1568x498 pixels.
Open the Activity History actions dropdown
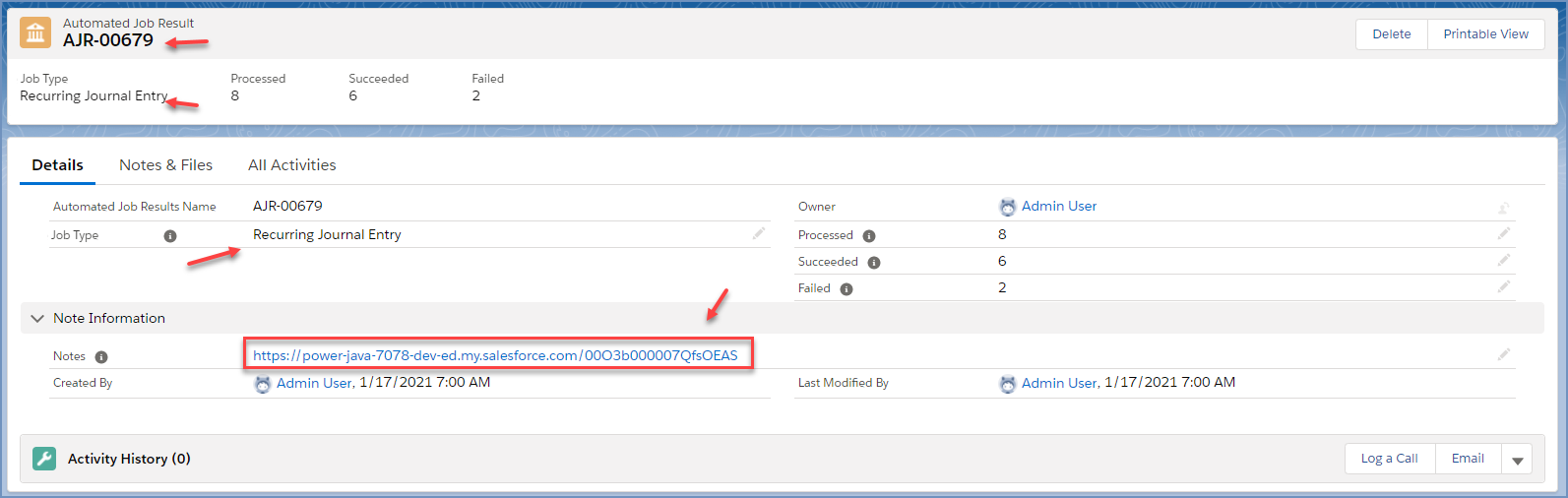(1517, 460)
